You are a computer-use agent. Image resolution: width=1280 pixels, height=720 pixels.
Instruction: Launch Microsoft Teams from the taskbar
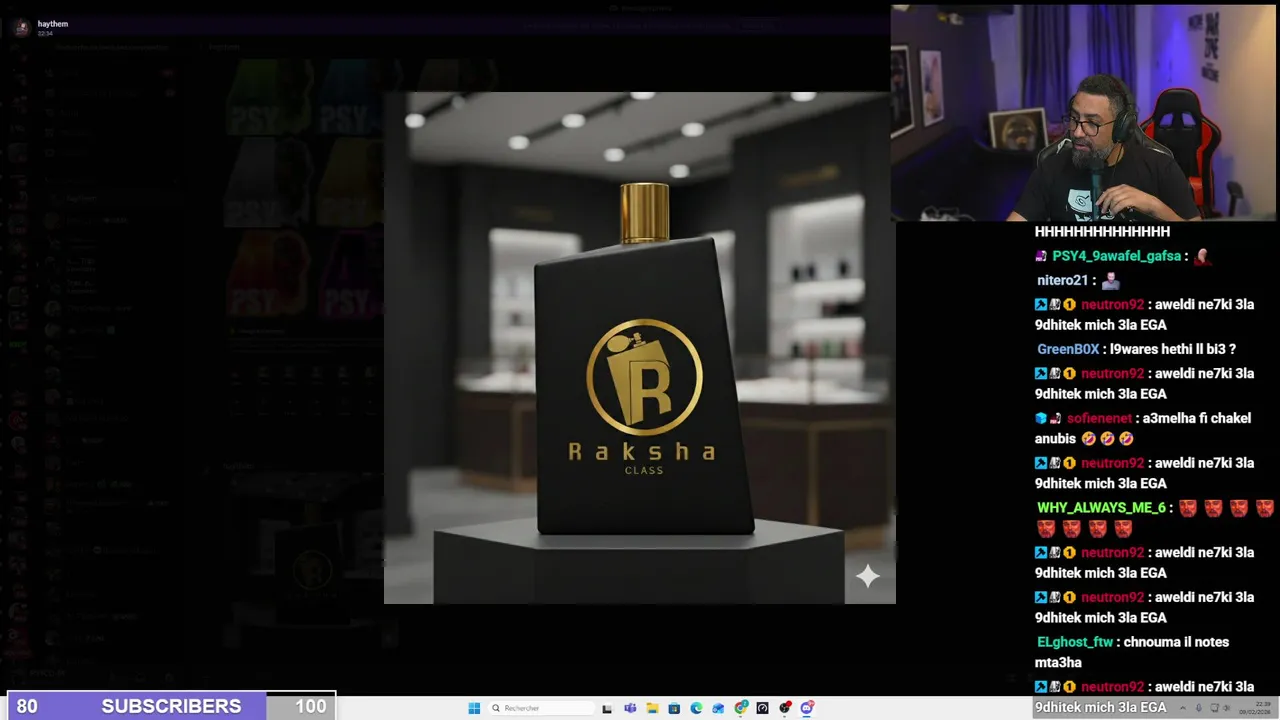630,708
